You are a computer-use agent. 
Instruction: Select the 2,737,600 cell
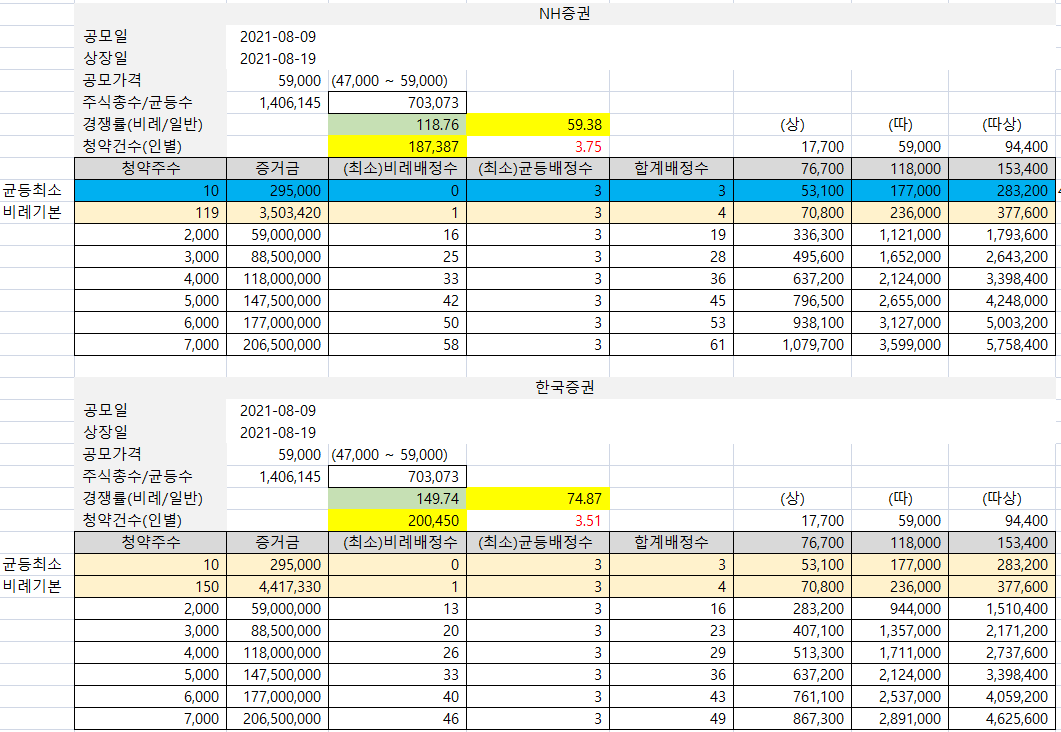1002,653
